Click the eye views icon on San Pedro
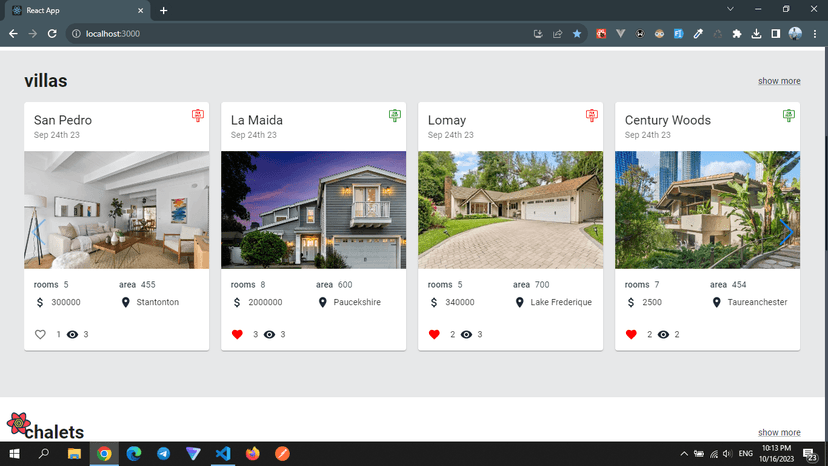This screenshot has height=466, width=828. coord(72,335)
